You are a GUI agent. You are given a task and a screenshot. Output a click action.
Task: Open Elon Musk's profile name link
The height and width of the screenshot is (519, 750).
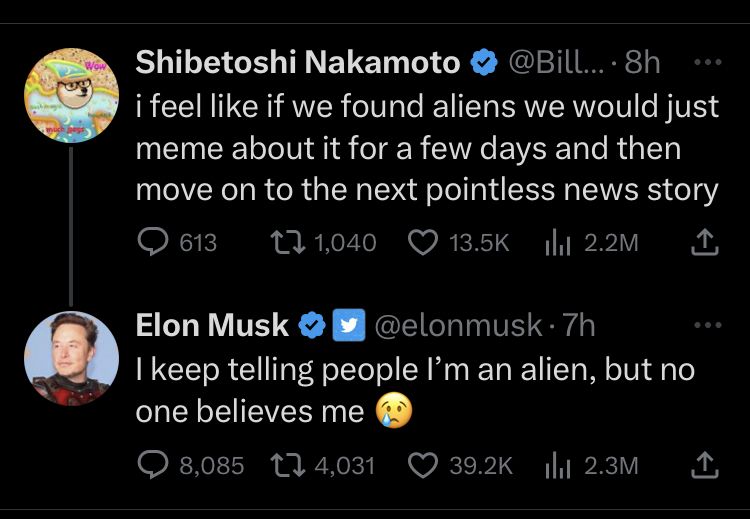click(212, 325)
